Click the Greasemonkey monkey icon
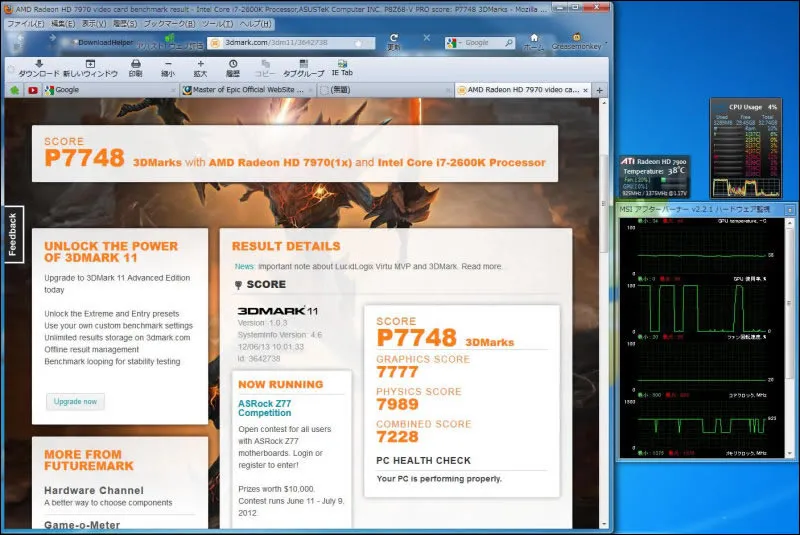This screenshot has width=800, height=535. [x=577, y=37]
